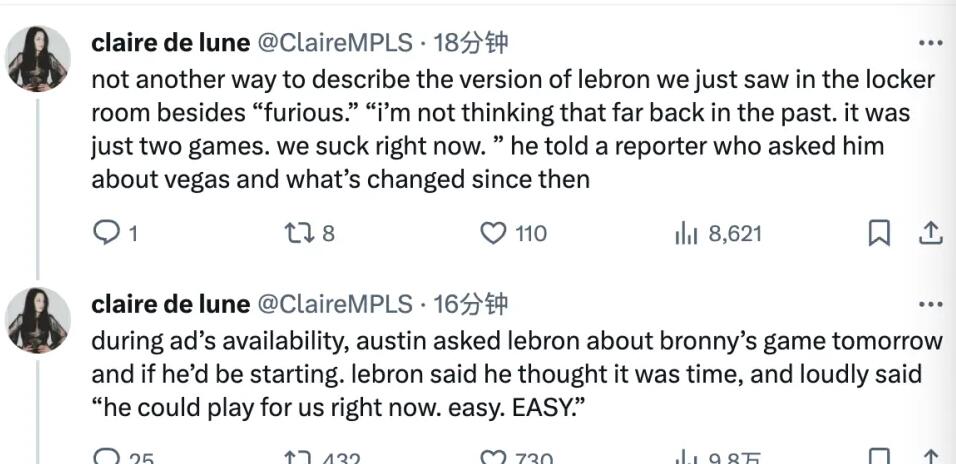Open claire de lune avatar on first tweet
The height and width of the screenshot is (464, 956).
click(x=39, y=59)
